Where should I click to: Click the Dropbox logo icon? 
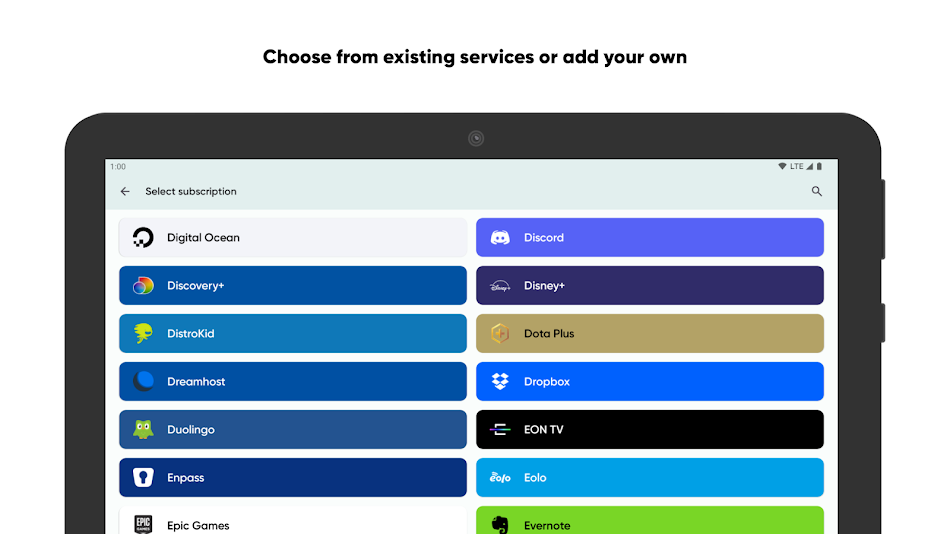(500, 381)
